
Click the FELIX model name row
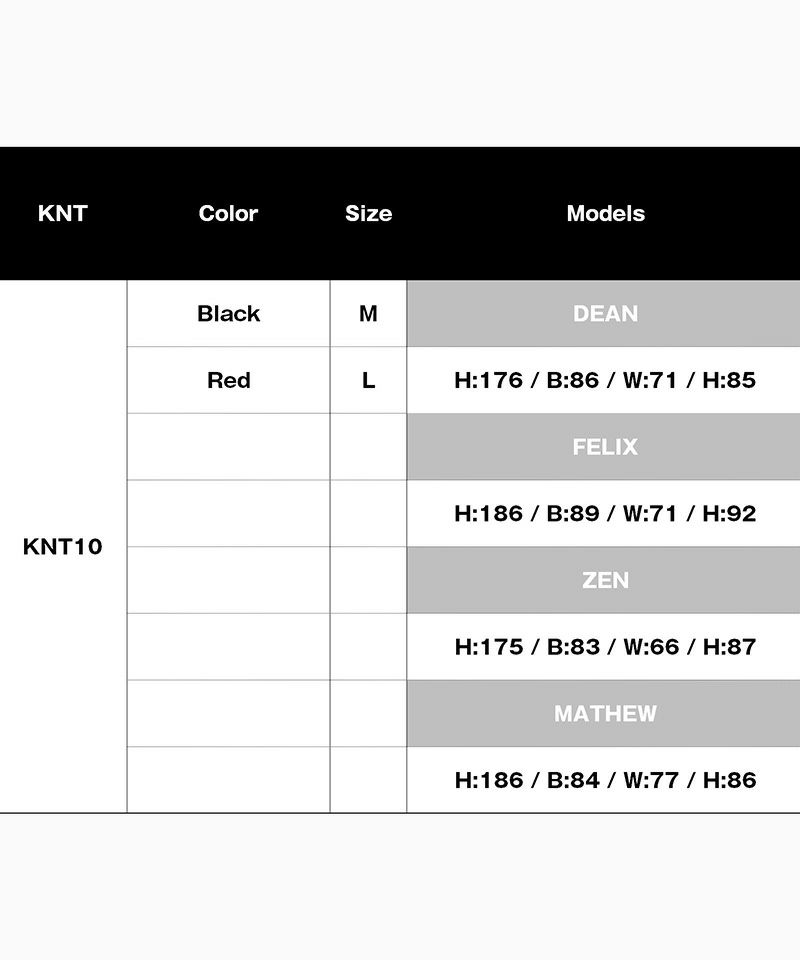(x=605, y=447)
